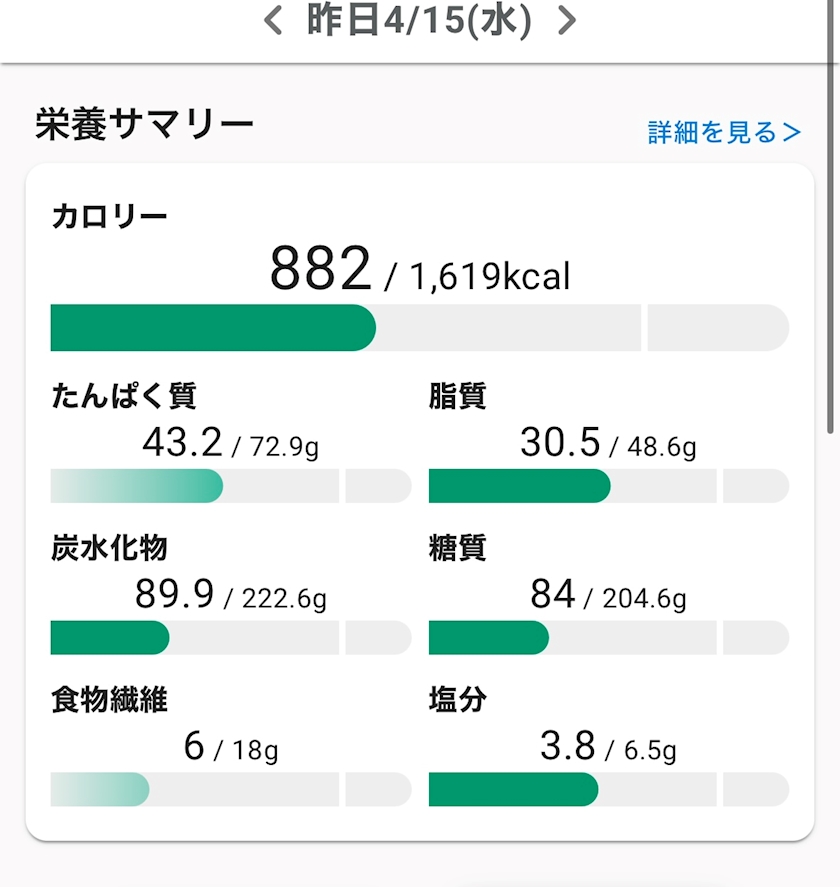The width and height of the screenshot is (840, 887).
Task: Click the calorie progress bar
Action: 419,328
